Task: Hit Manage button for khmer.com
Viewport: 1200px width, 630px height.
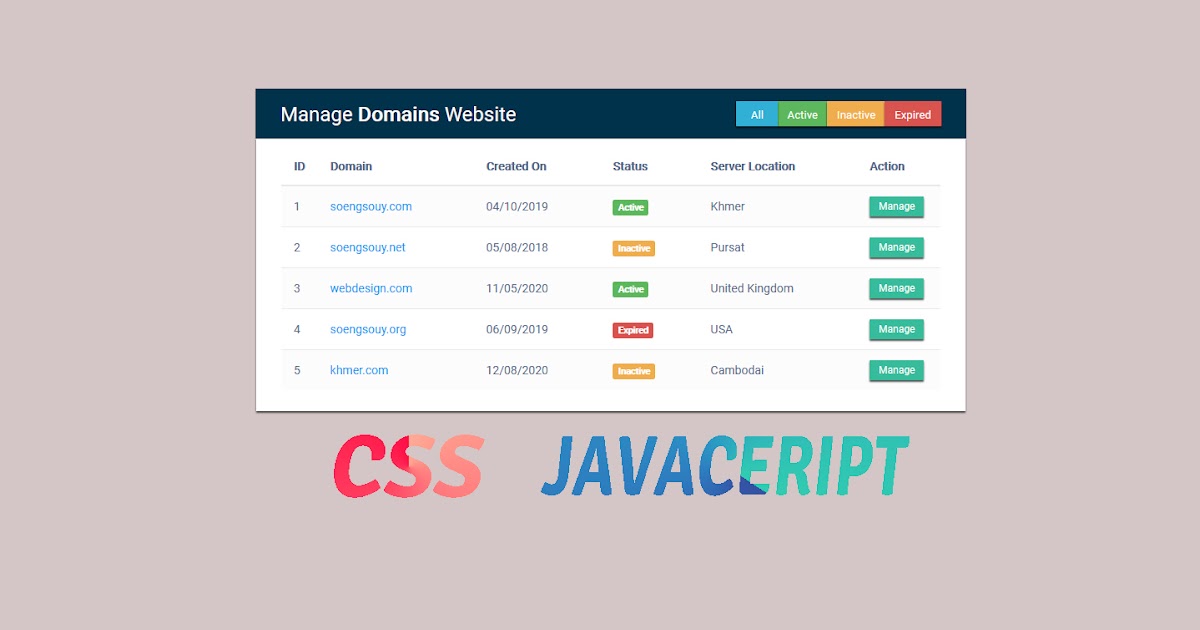Action: pyautogui.click(x=896, y=371)
